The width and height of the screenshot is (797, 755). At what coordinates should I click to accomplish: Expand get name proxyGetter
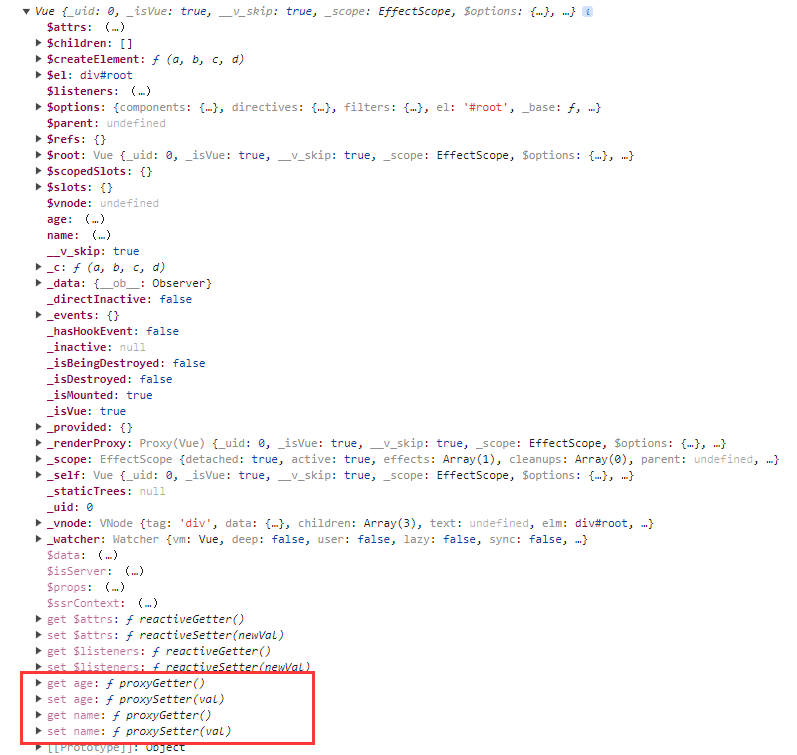[x=38, y=715]
